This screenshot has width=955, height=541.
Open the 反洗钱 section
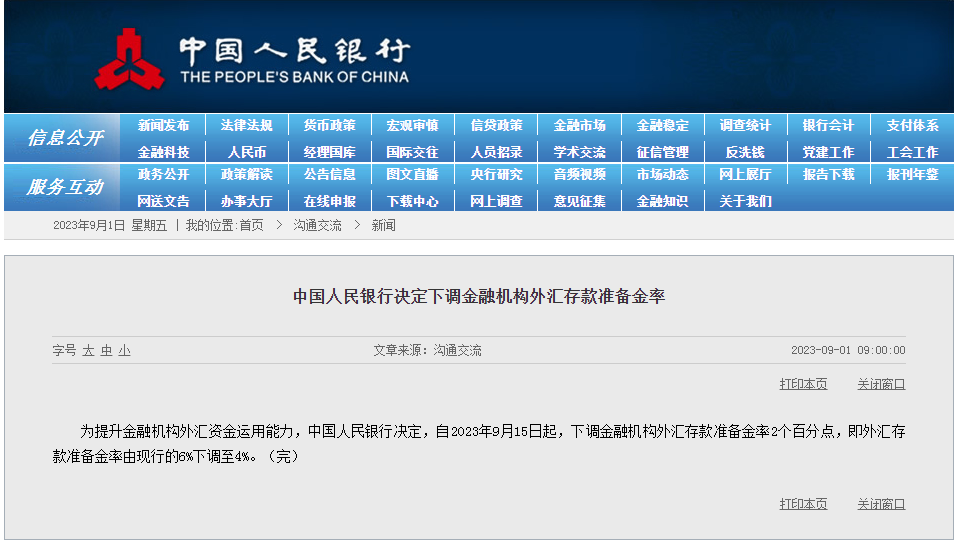[745, 152]
